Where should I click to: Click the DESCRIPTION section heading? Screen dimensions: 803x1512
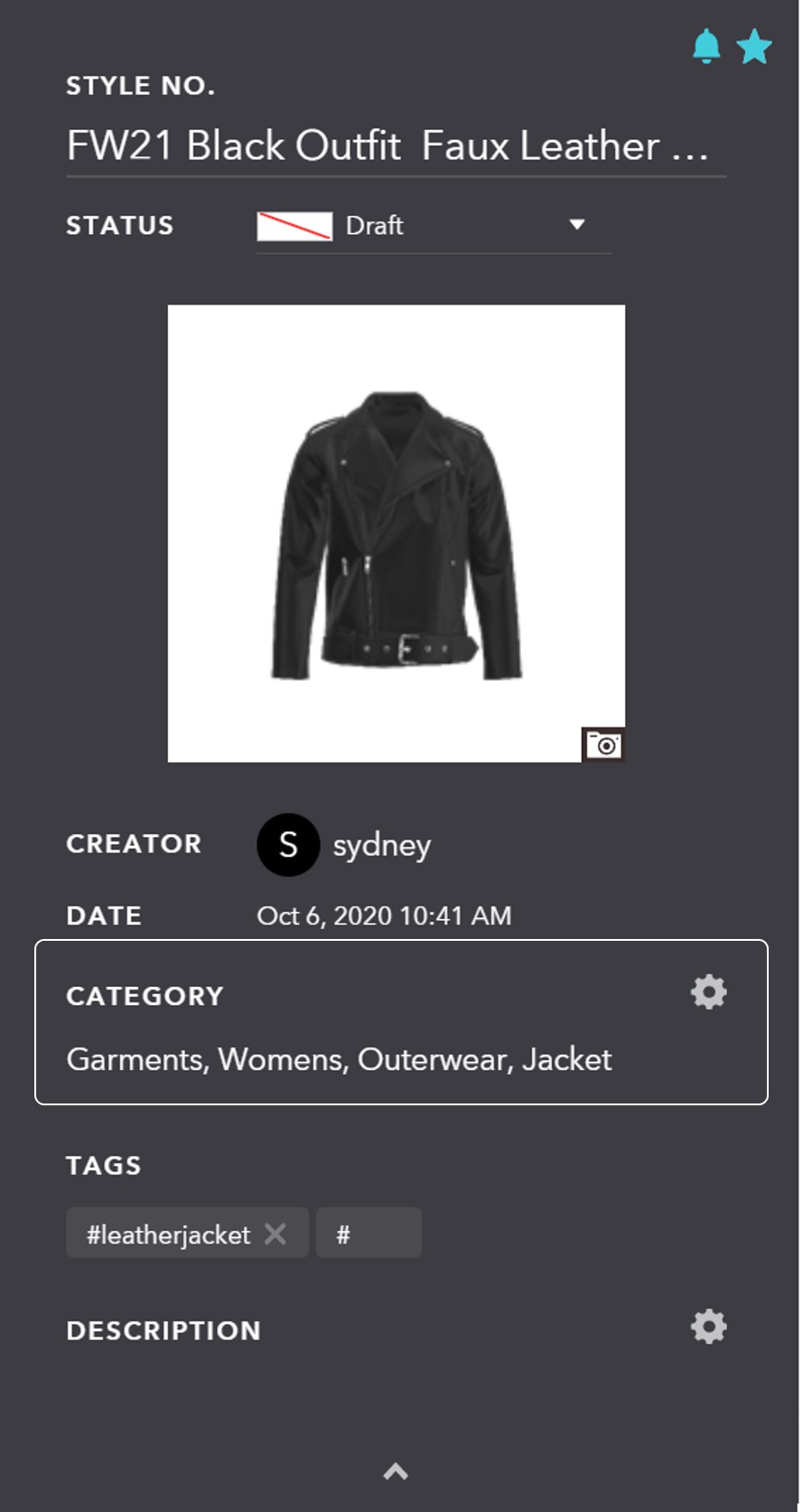pyautogui.click(x=163, y=1330)
